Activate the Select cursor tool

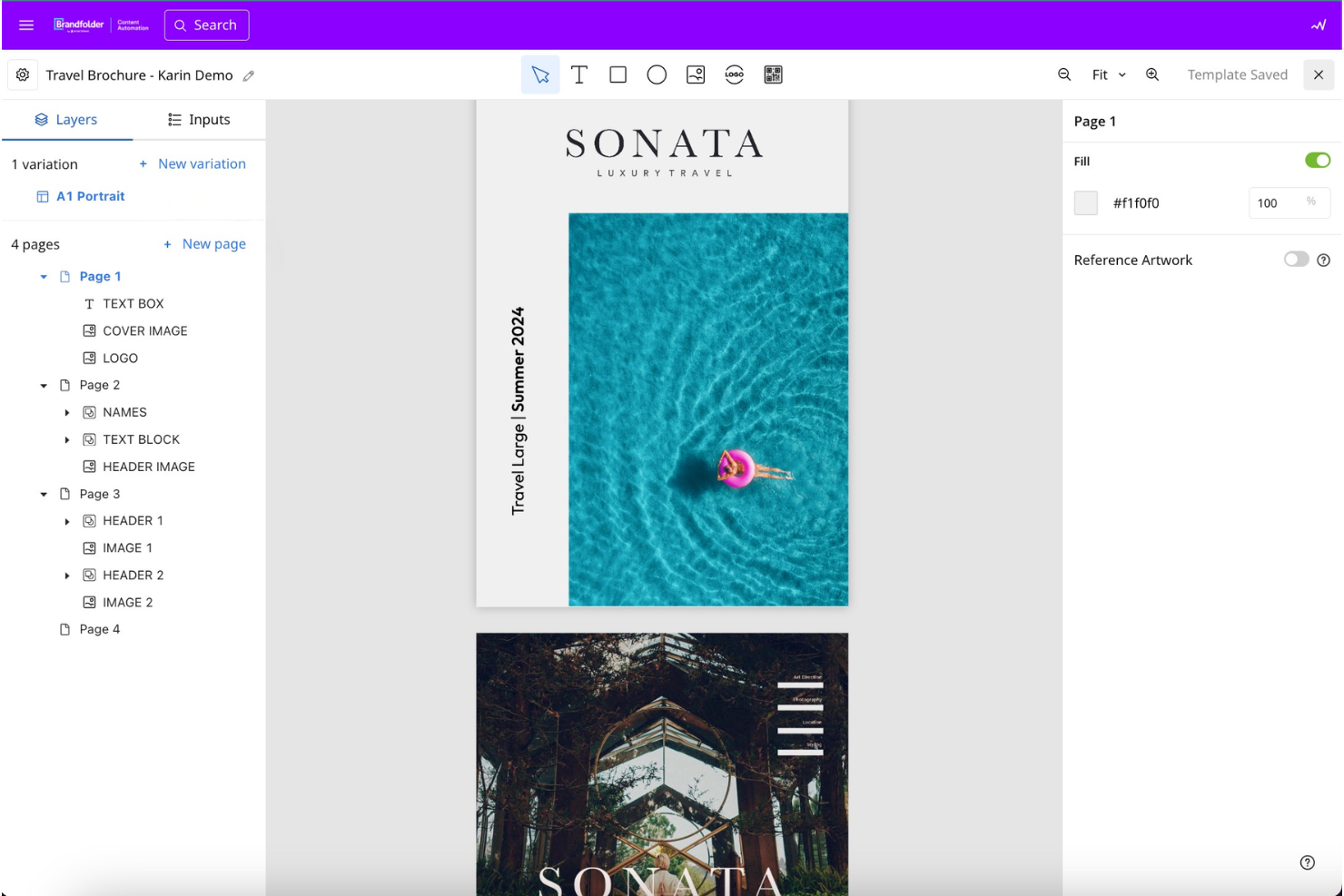click(x=540, y=74)
